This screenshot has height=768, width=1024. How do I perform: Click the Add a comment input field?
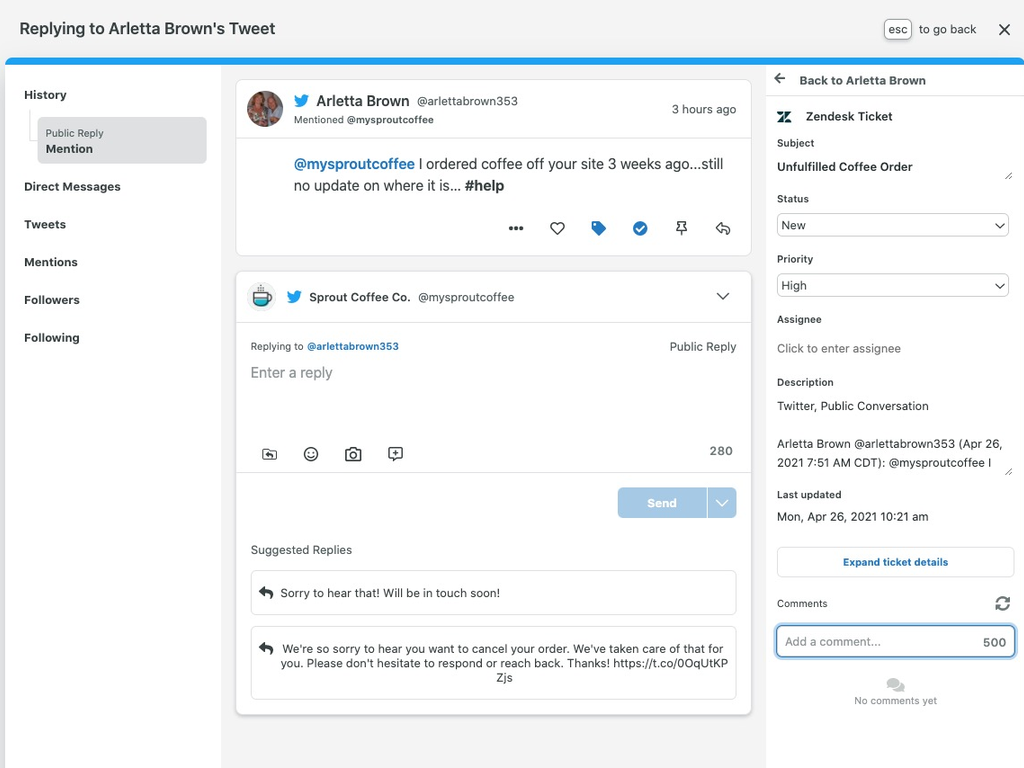(x=880, y=641)
